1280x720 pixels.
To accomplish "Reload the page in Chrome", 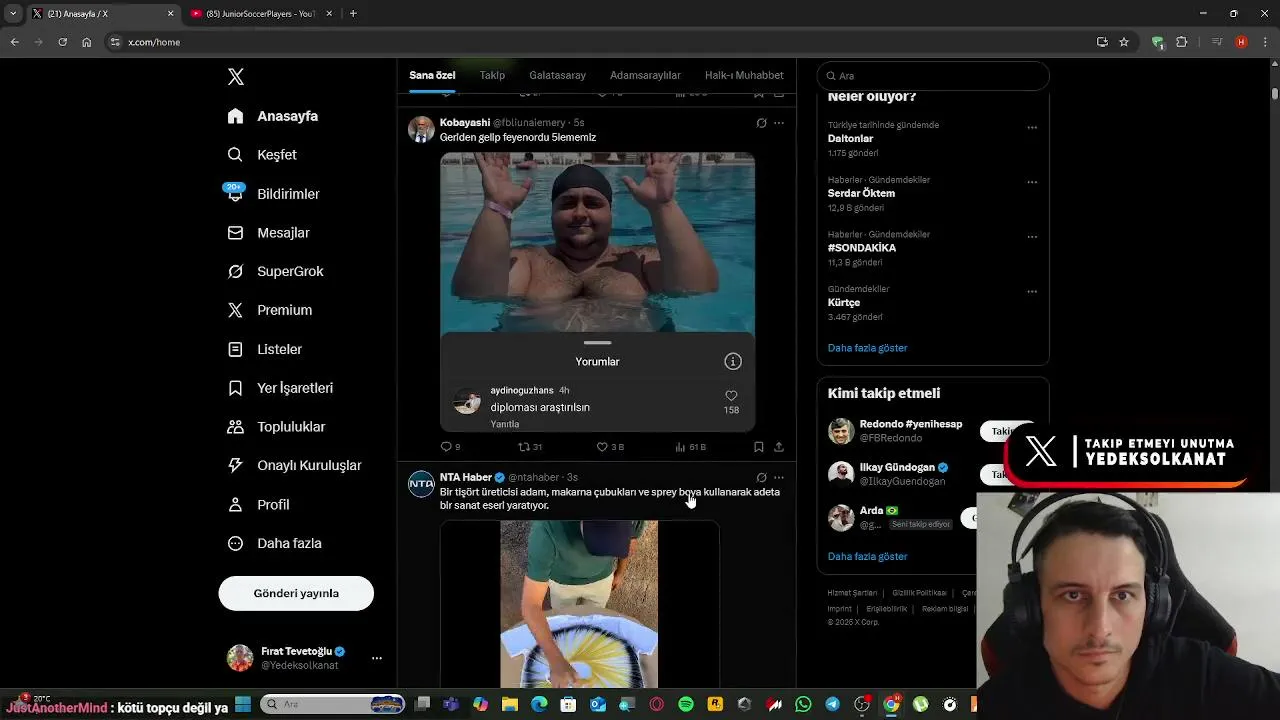I will 62,42.
